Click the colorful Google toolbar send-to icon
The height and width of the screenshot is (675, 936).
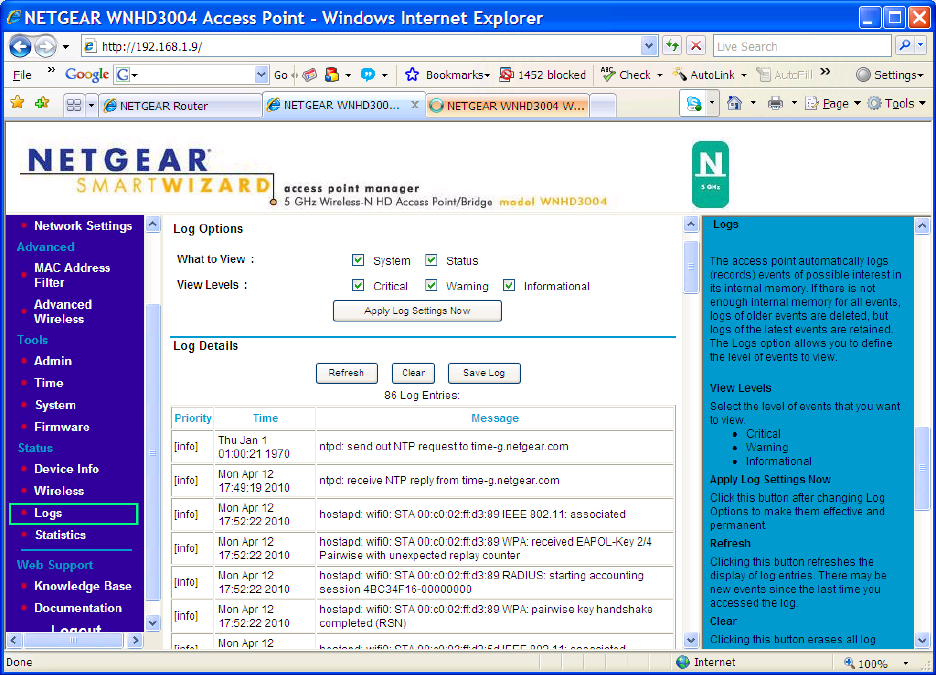pos(332,75)
